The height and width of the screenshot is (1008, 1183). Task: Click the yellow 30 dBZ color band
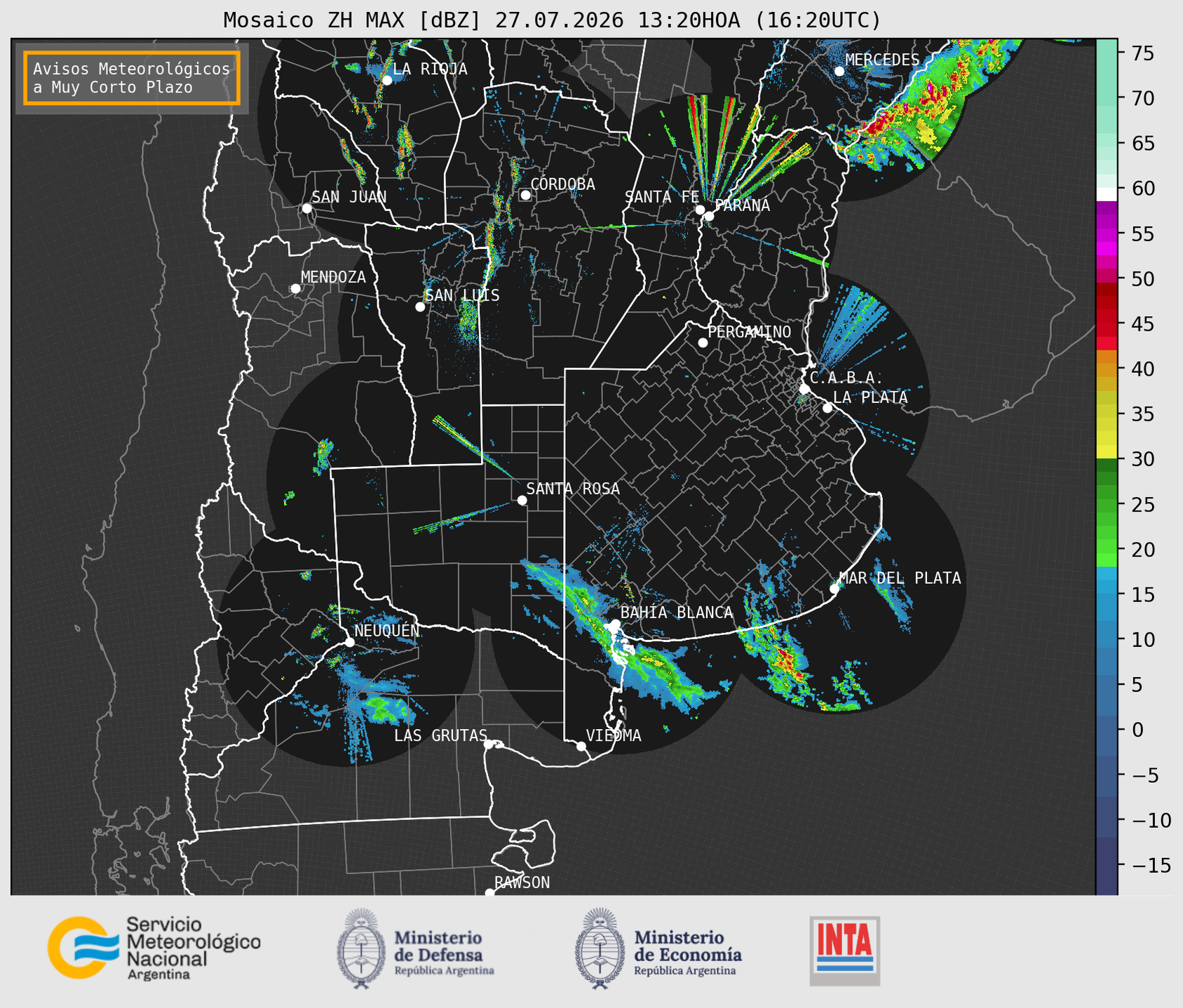point(1107,453)
